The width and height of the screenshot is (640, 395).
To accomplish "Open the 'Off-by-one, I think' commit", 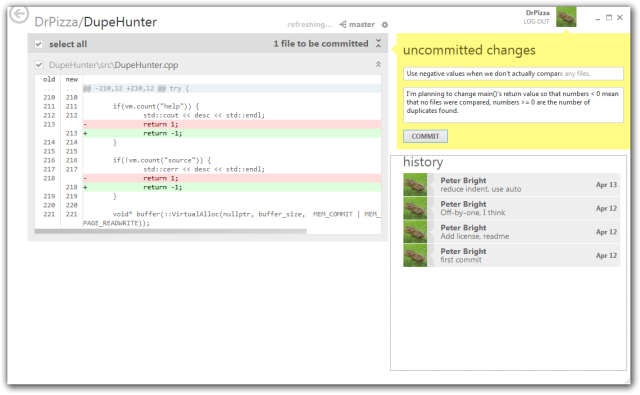I will [512, 209].
